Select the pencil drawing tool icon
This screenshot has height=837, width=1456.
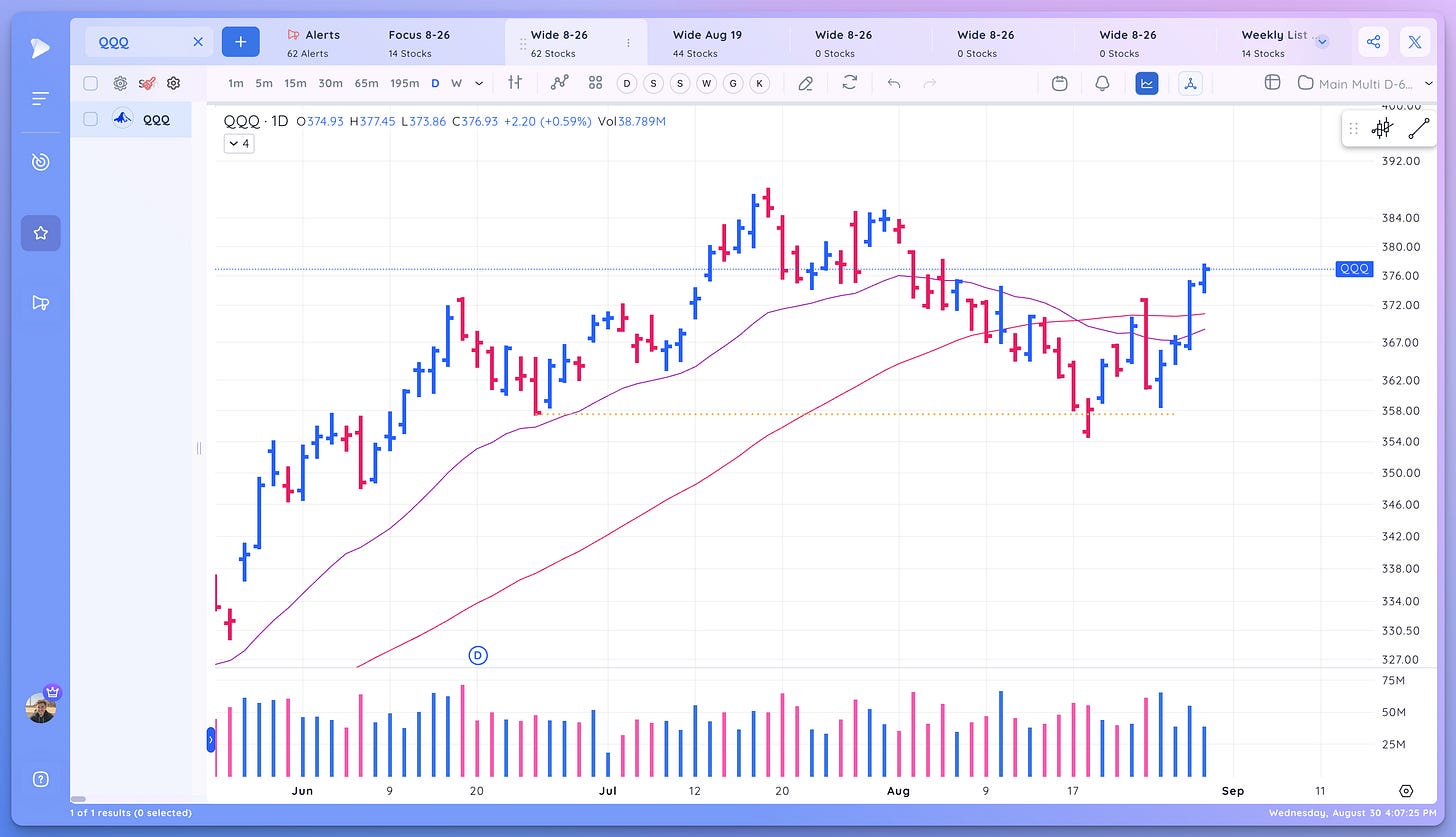[x=805, y=83]
